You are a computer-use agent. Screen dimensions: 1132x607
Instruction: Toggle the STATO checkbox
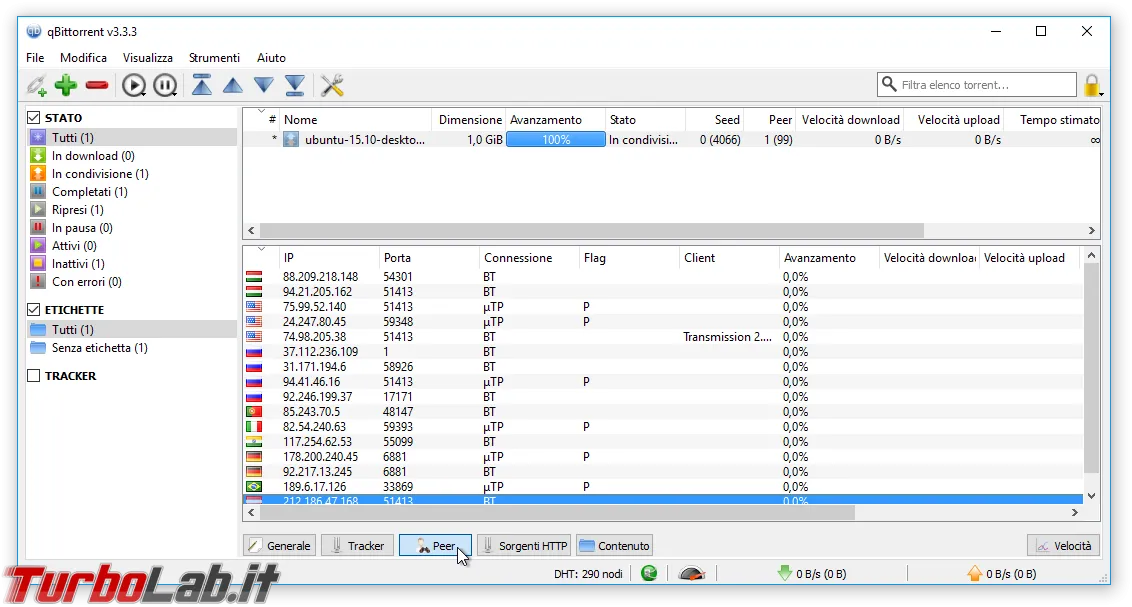coord(33,117)
